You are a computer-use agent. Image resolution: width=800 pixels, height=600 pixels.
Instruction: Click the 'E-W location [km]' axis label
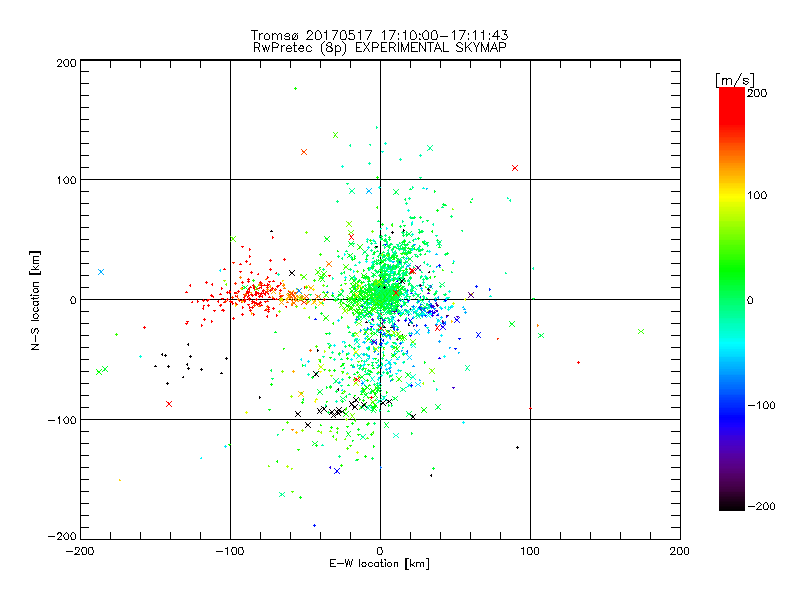pyautogui.click(x=379, y=564)
